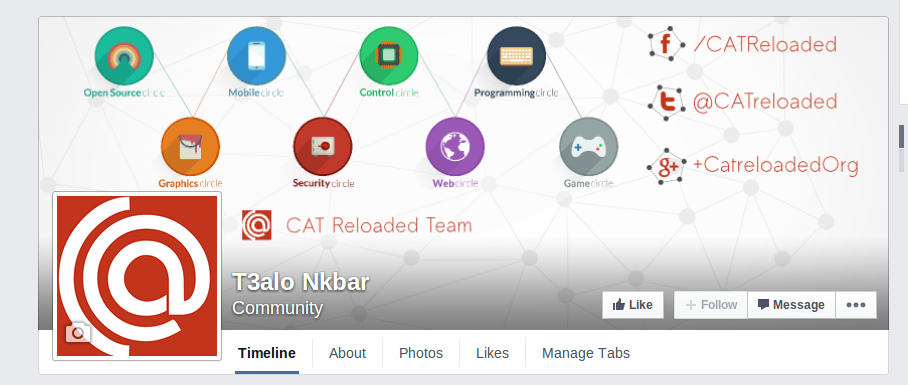
Task: Click the Security circle safe icon
Action: pyautogui.click(x=323, y=146)
